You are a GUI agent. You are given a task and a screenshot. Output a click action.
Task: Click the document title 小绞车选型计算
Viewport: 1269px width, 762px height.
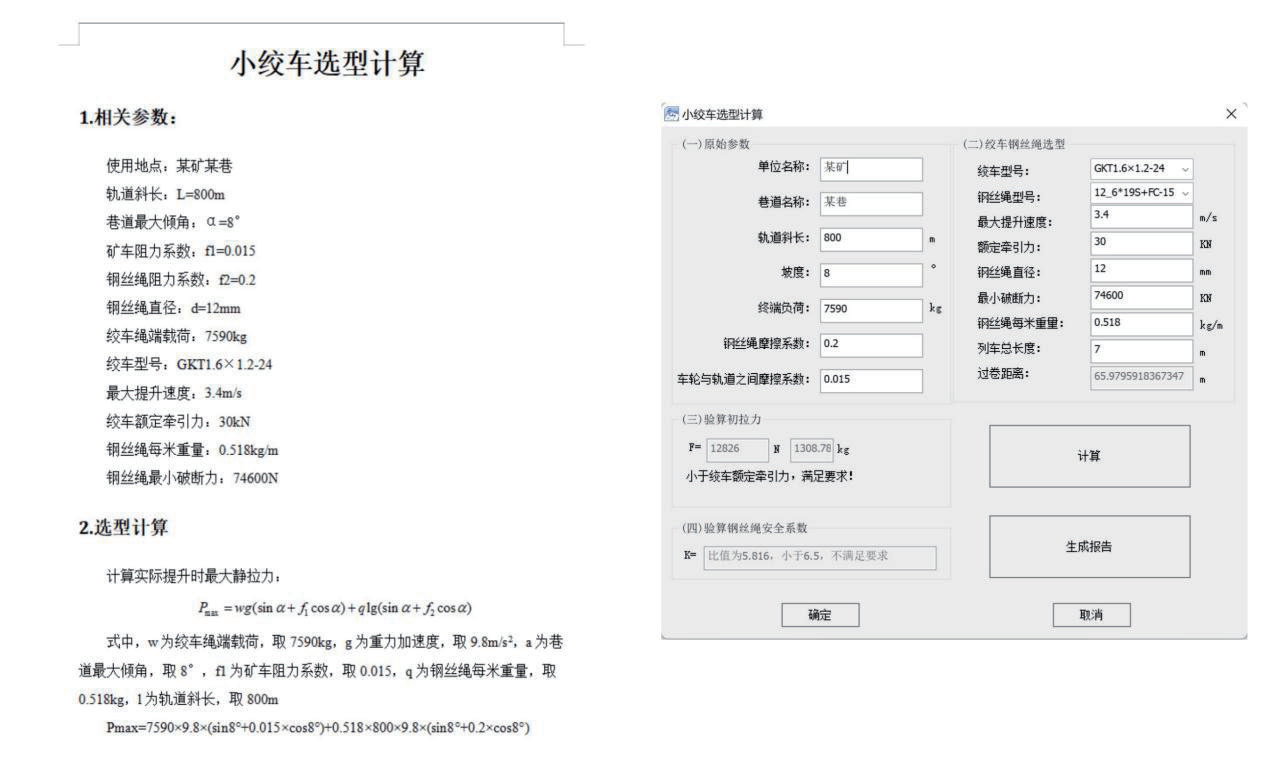tap(328, 65)
